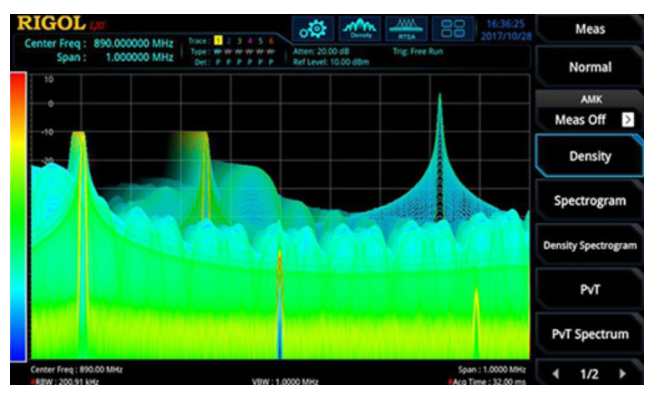Select the Density view icon
668x398 pixels.
point(360,29)
